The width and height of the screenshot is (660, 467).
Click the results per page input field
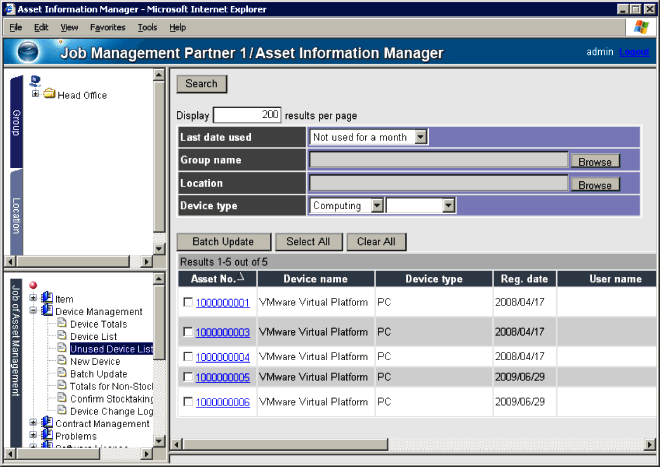coord(247,115)
